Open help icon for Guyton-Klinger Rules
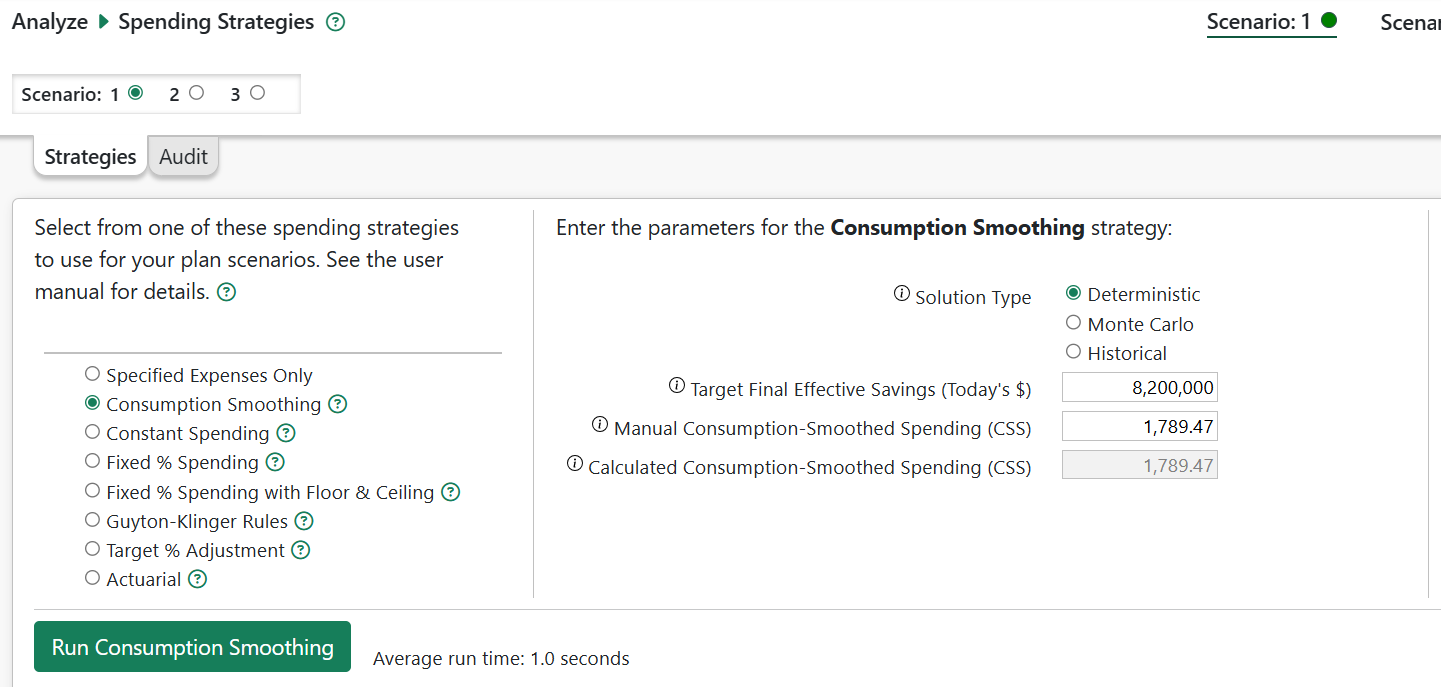The image size is (1441, 687). 304,521
